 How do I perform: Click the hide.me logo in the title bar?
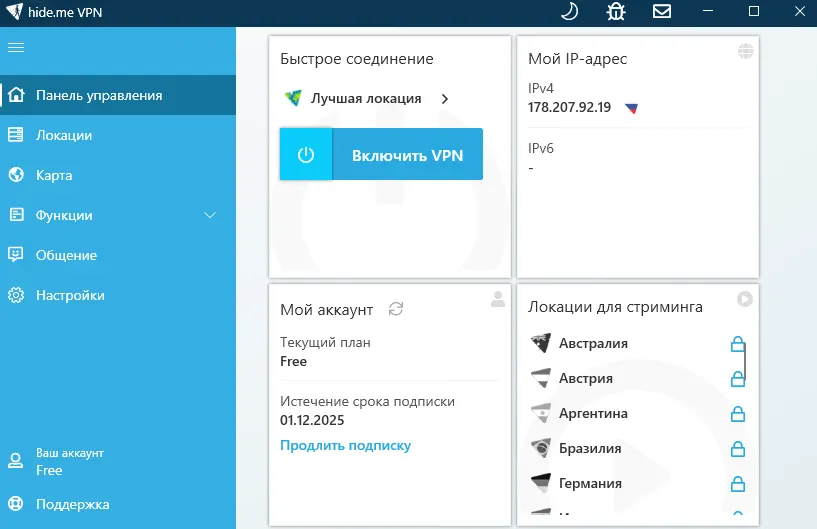[15, 11]
